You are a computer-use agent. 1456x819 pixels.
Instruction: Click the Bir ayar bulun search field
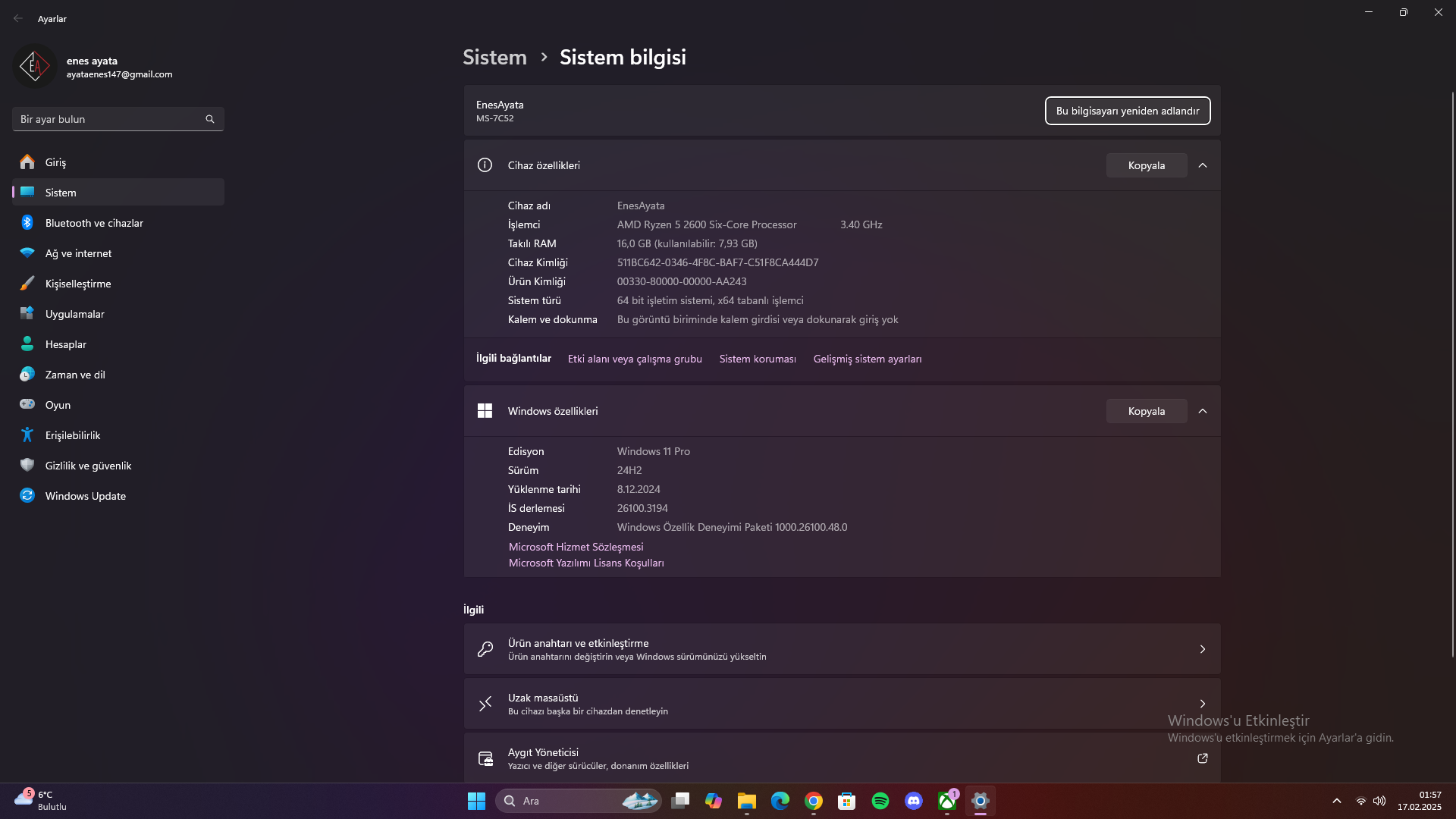click(x=110, y=119)
